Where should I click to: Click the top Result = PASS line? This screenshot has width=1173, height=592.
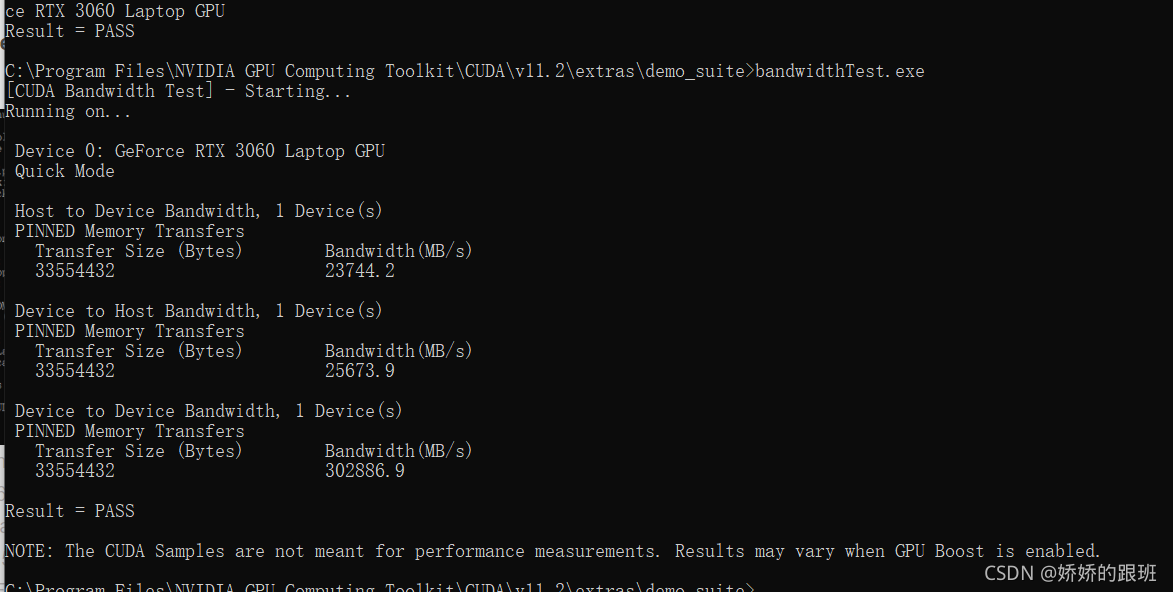70,31
